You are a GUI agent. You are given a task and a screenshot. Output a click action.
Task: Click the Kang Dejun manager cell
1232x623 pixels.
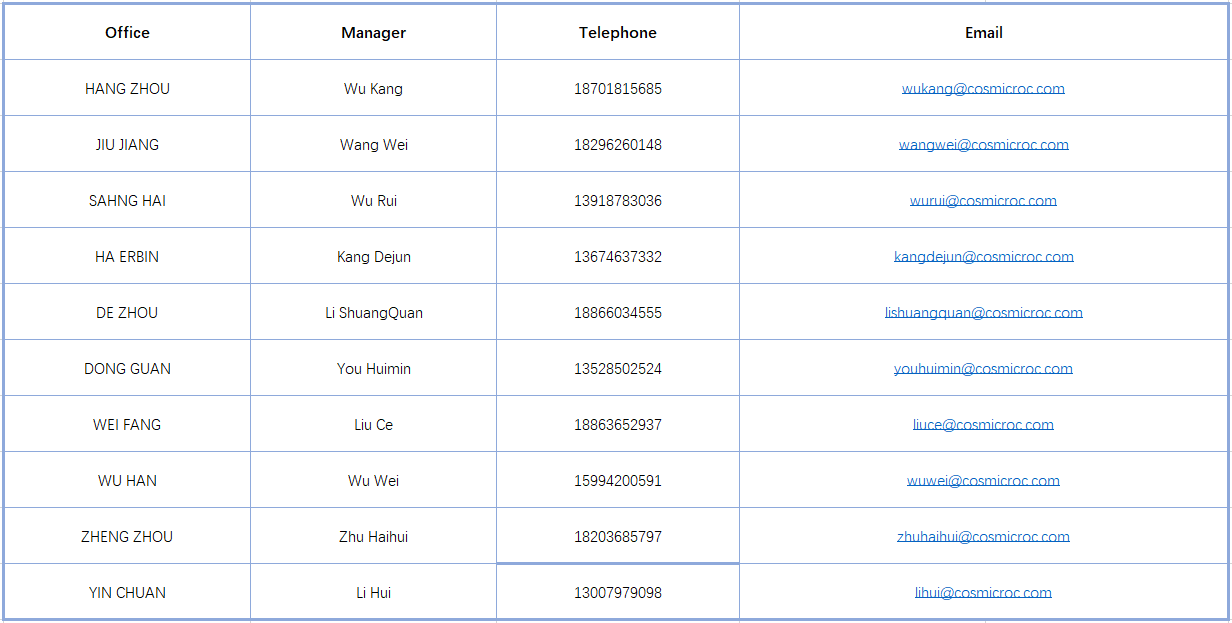(373, 256)
